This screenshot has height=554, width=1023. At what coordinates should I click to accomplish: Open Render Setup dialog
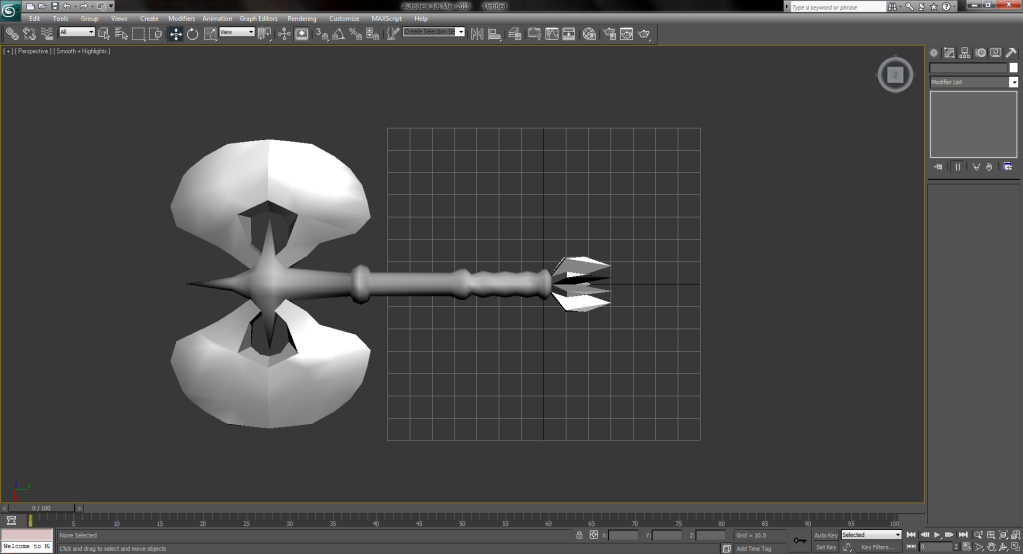(x=609, y=34)
